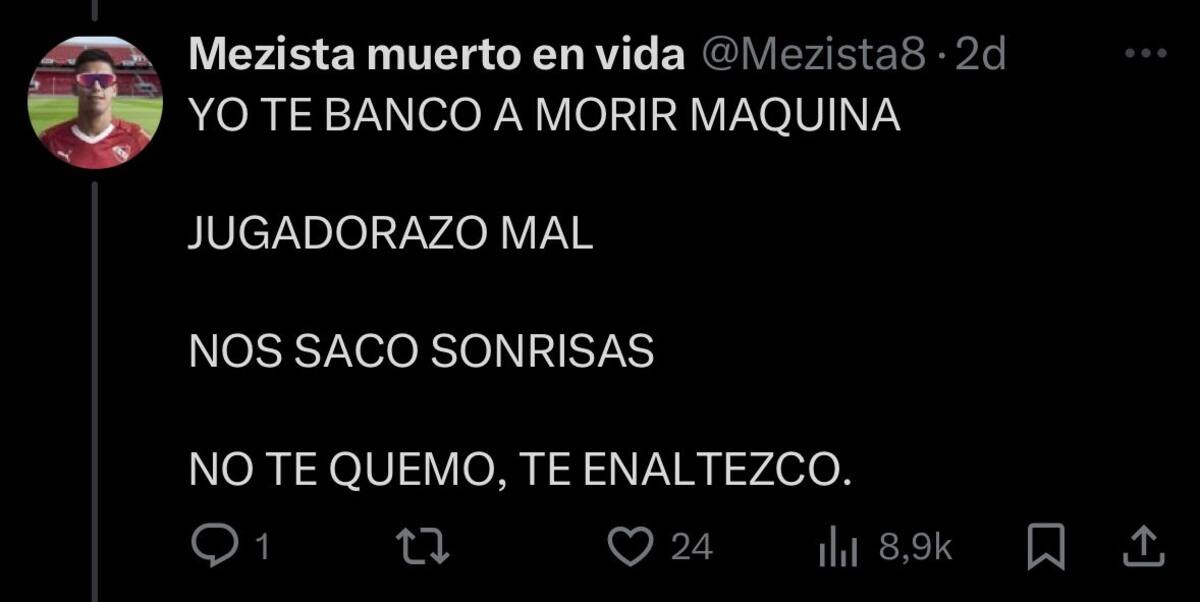Visit the Mezista muerto en vida display name

436,57
